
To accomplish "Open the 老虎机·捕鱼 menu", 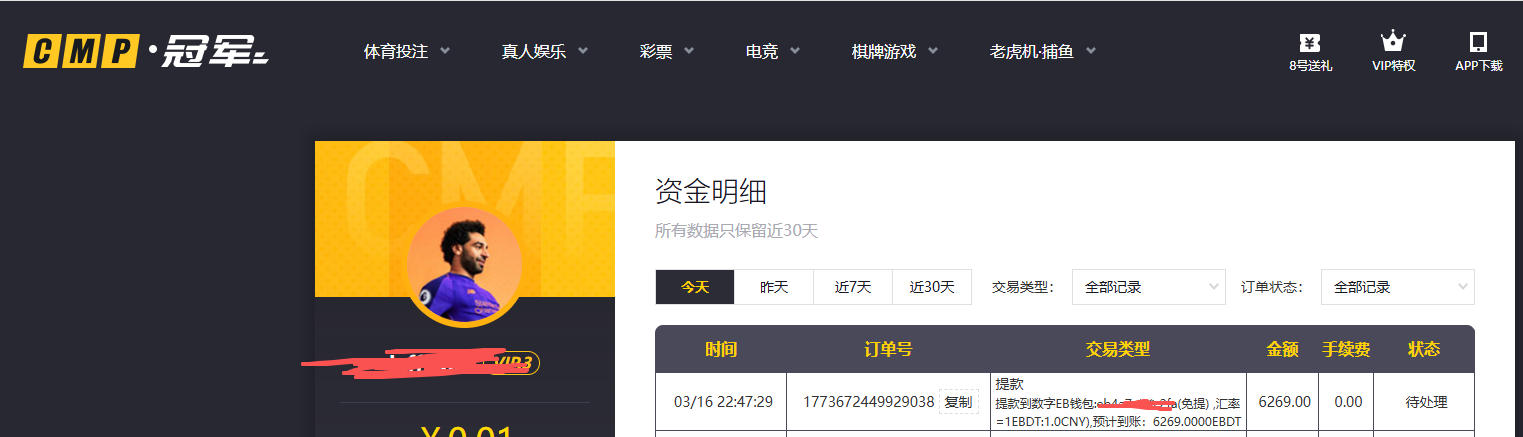I will [x=1042, y=51].
